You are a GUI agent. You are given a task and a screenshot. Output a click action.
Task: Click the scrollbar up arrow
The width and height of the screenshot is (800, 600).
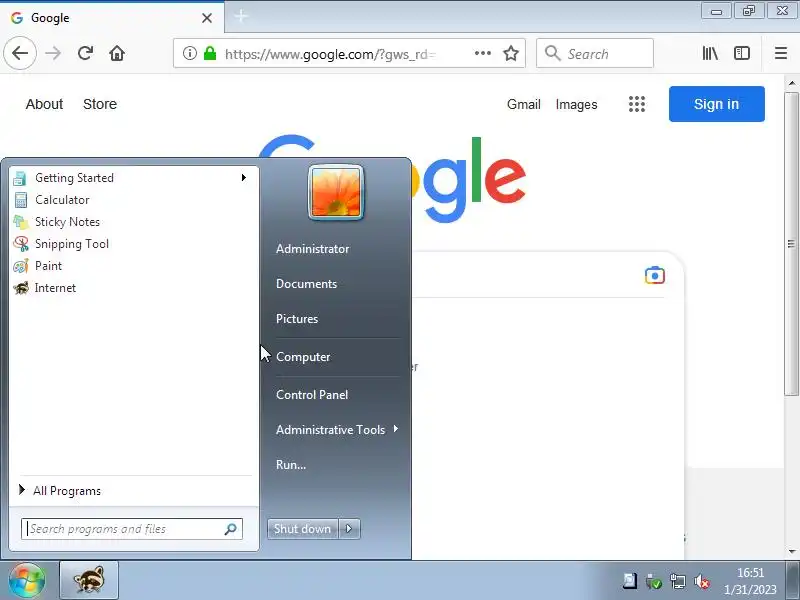(791, 83)
